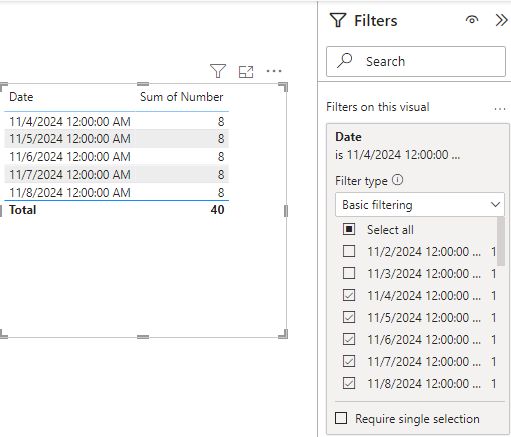Check the 11/3/2024 date filter box

click(349, 273)
